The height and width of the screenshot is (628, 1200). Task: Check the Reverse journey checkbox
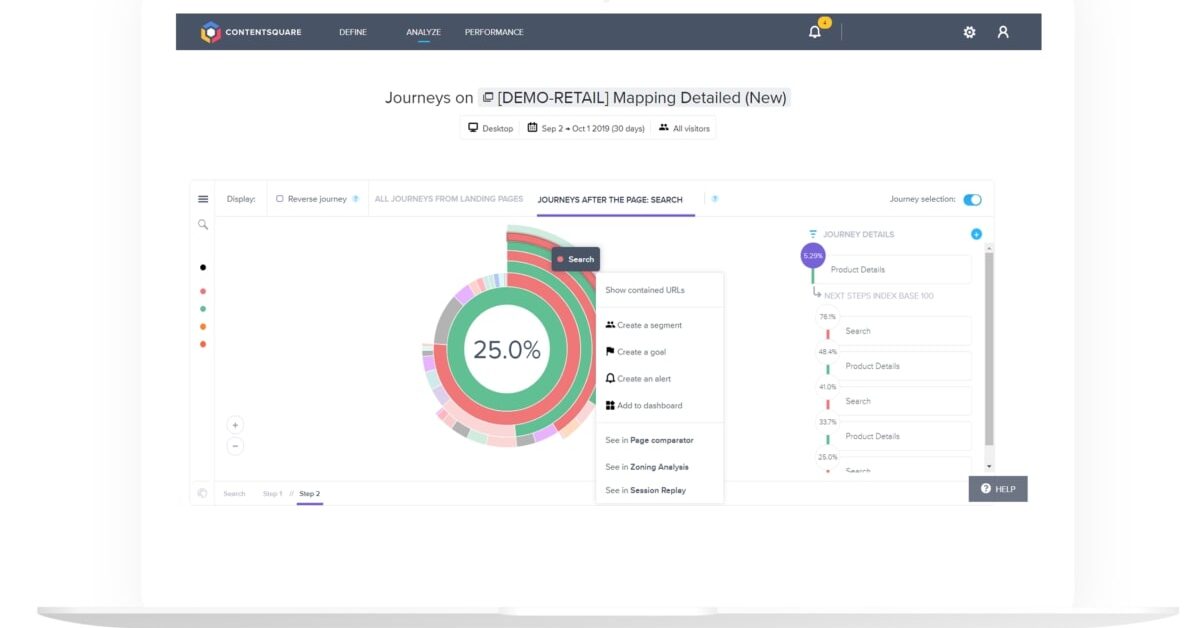[x=279, y=199]
